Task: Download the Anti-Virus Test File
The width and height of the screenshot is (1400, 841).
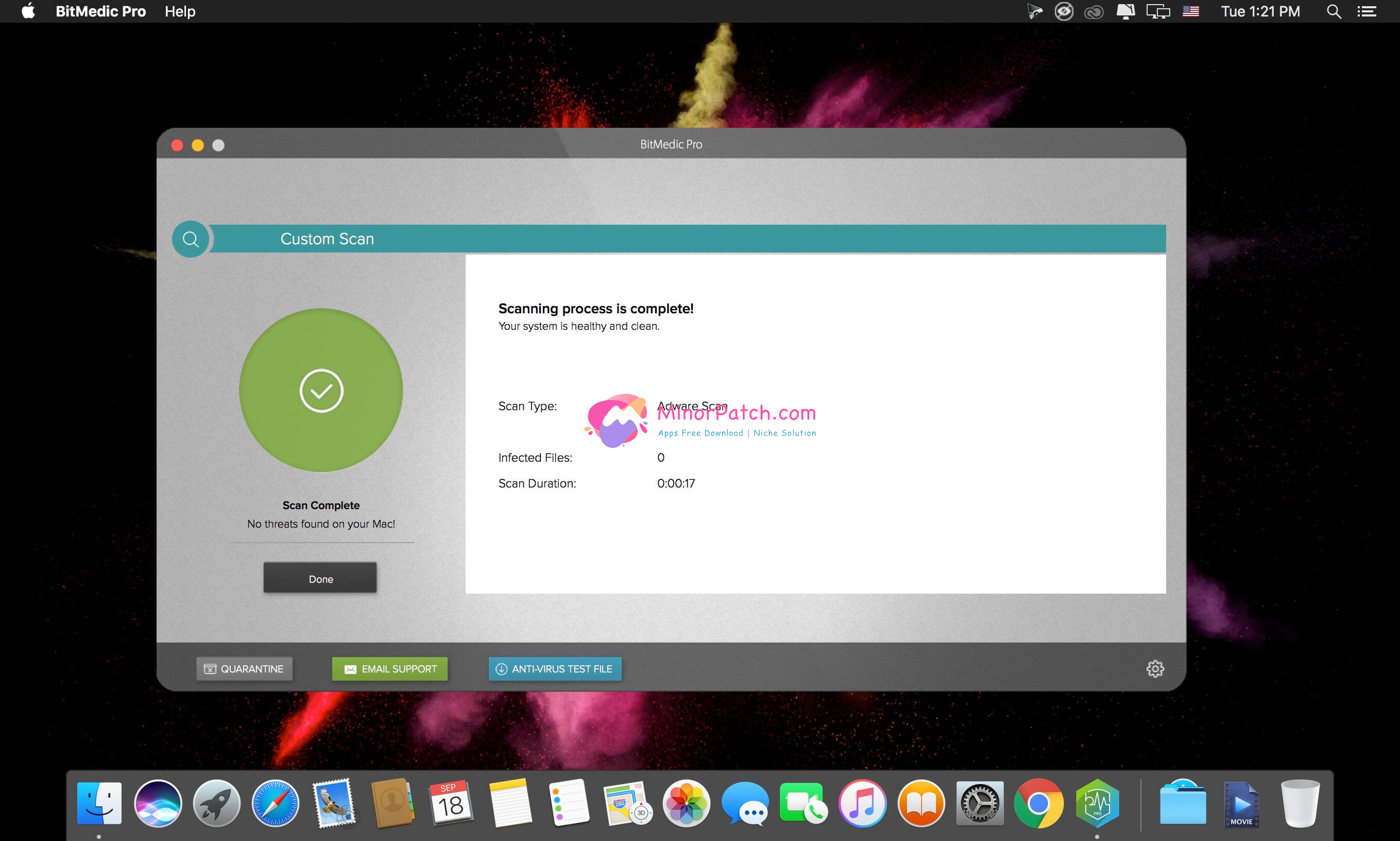Action: [555, 669]
